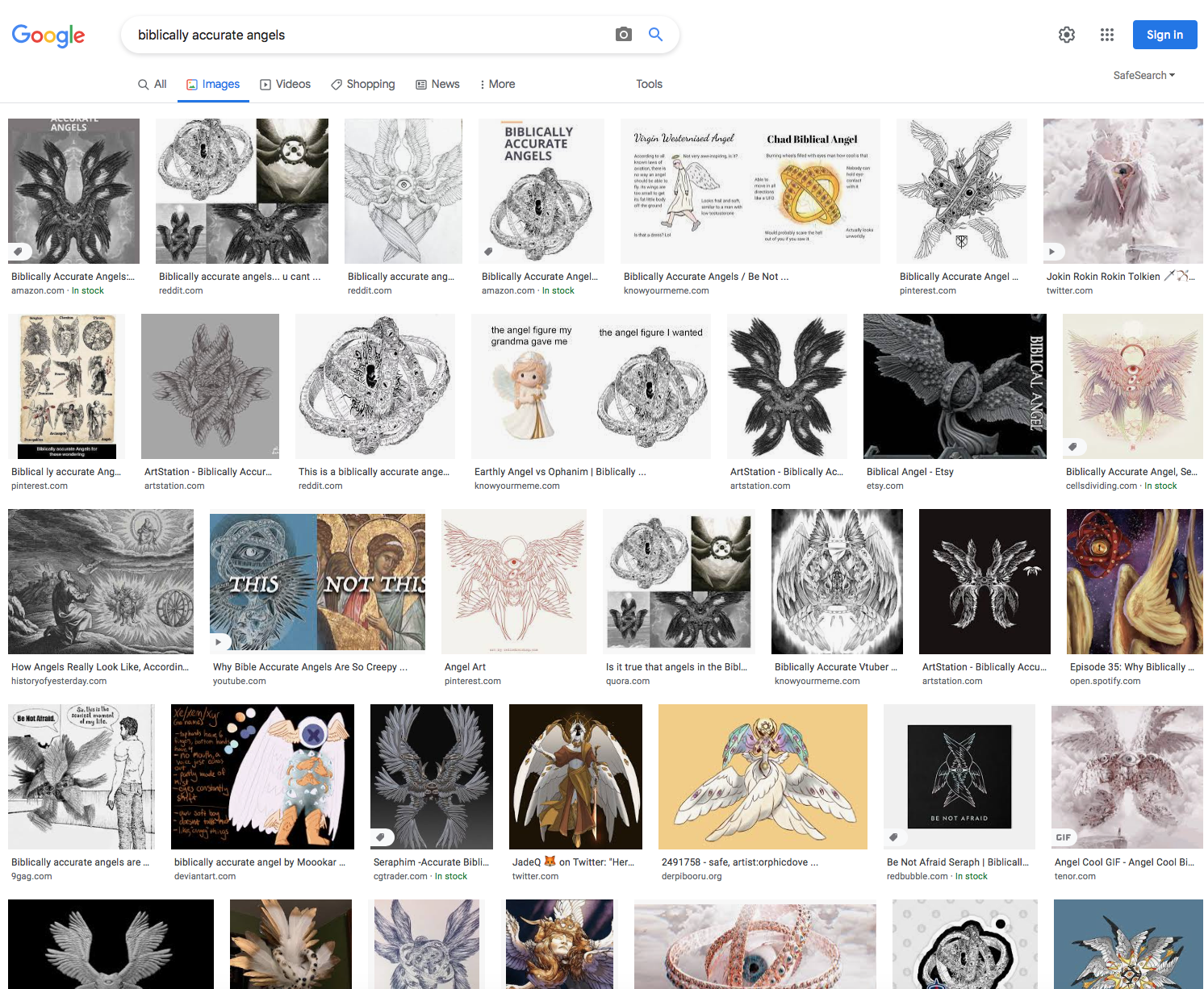Click the GIF badge on tenor result
1204x989 pixels.
click(1064, 837)
